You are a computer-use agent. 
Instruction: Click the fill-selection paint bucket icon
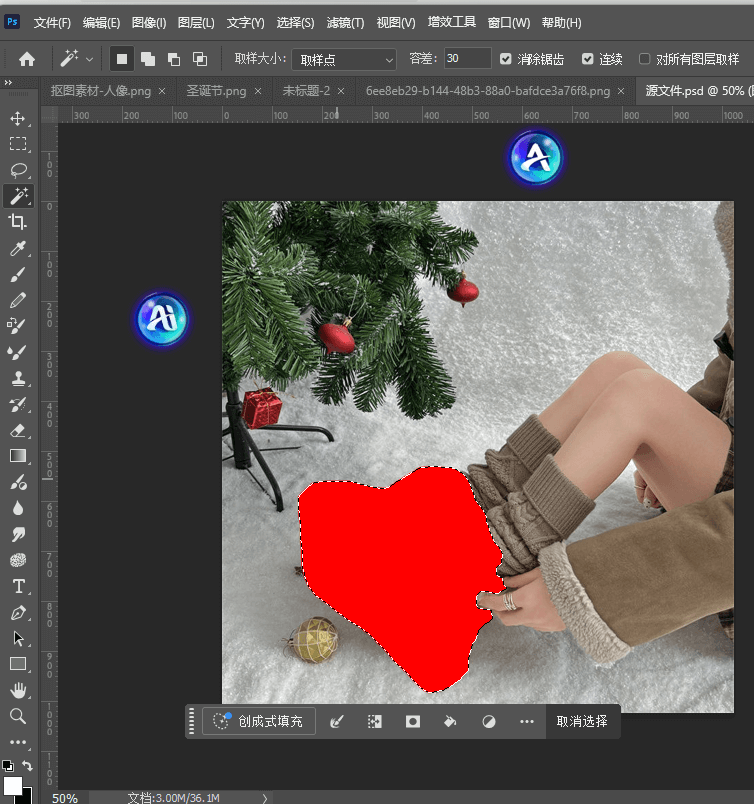[450, 721]
